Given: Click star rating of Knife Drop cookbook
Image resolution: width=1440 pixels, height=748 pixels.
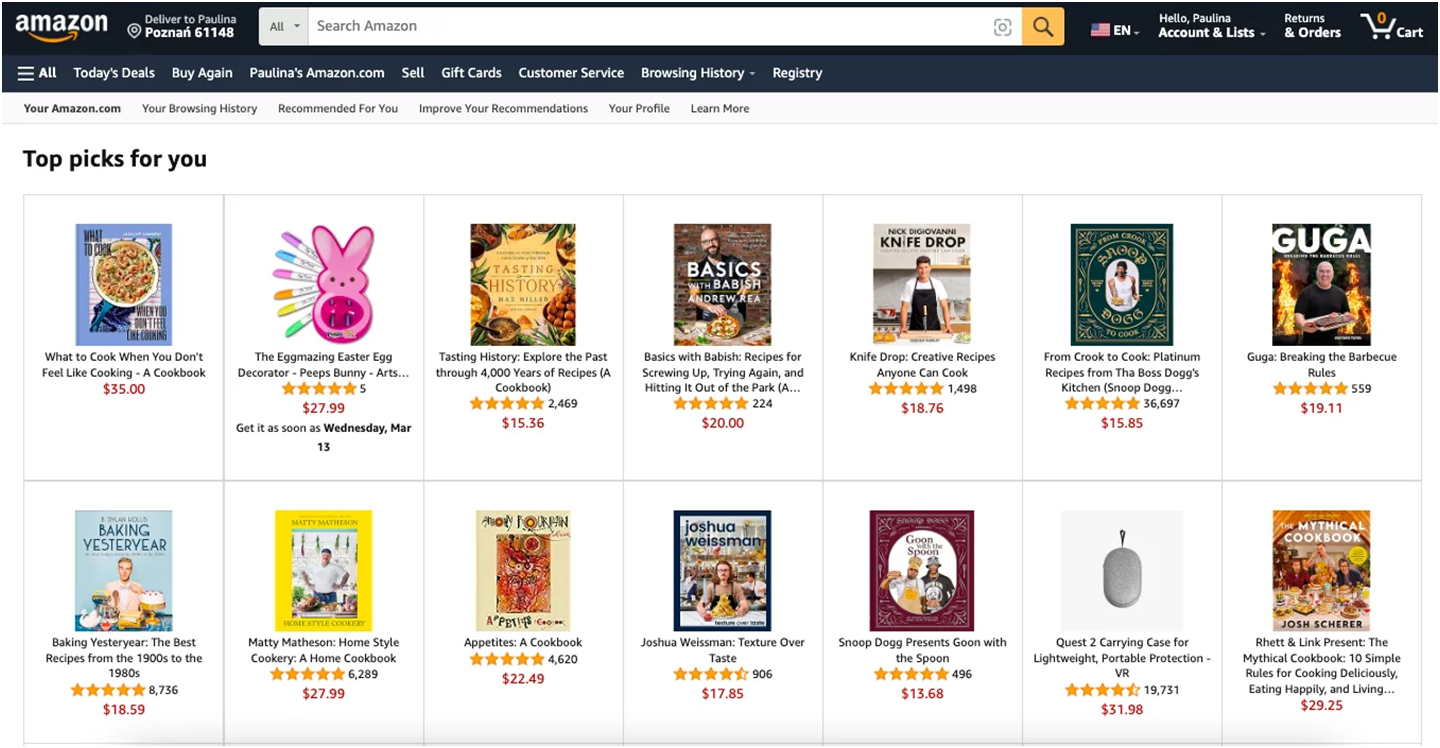Looking at the screenshot, I should (906, 389).
